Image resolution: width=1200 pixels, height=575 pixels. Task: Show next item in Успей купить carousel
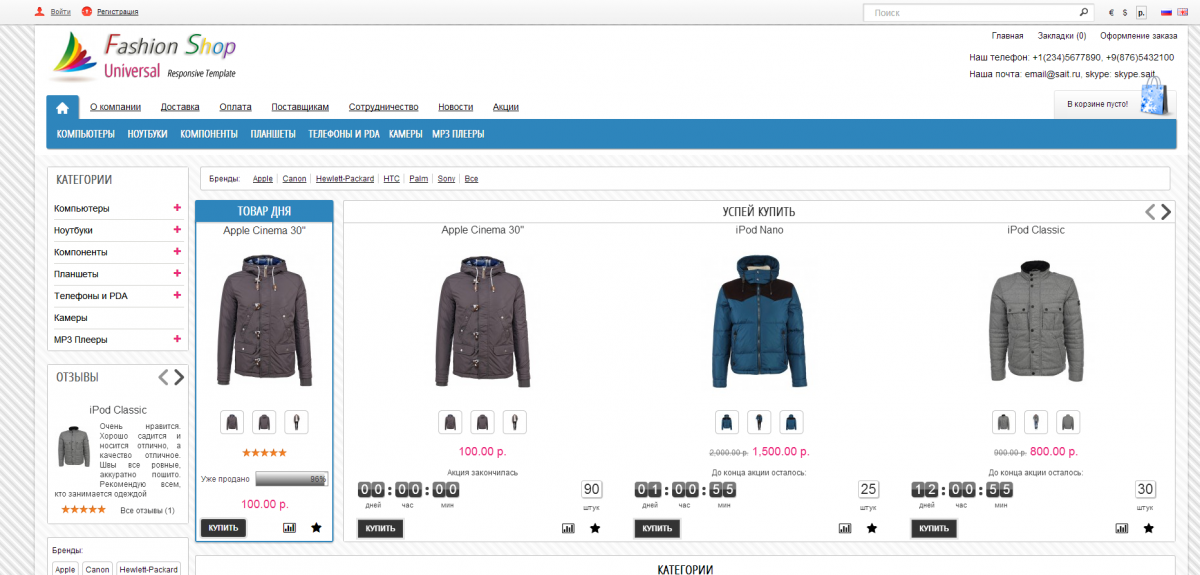click(x=1166, y=211)
